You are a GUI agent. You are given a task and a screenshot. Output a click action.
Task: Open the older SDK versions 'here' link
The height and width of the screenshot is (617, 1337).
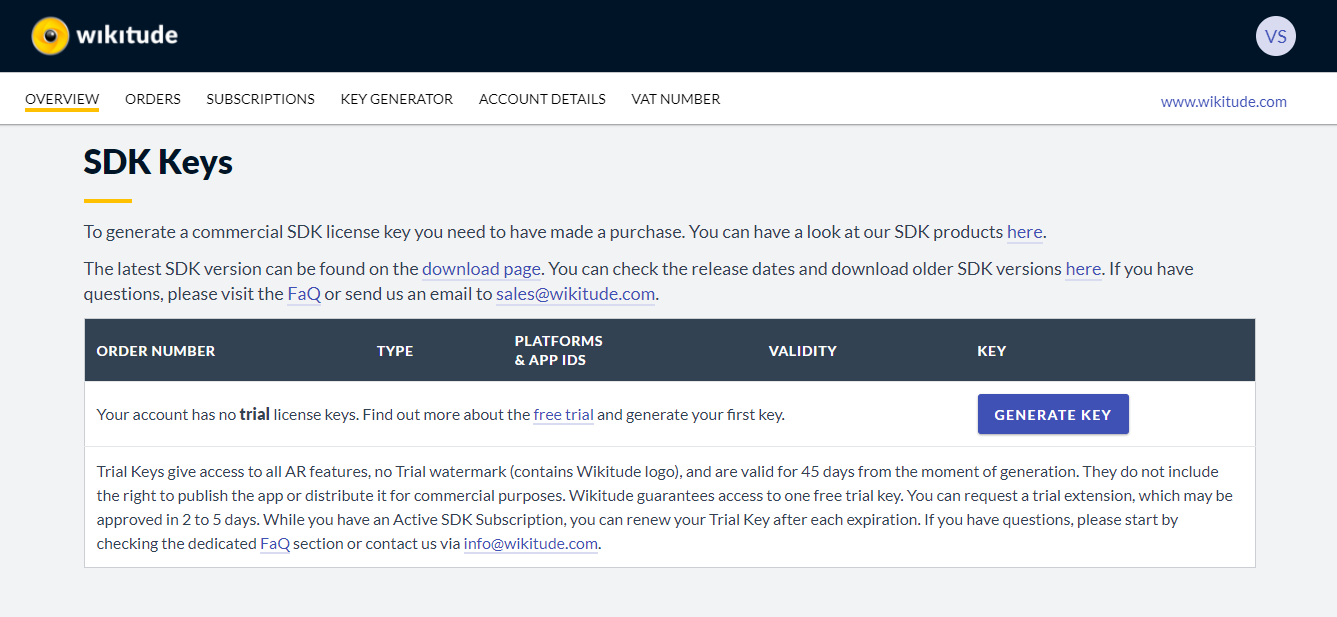click(x=1083, y=268)
